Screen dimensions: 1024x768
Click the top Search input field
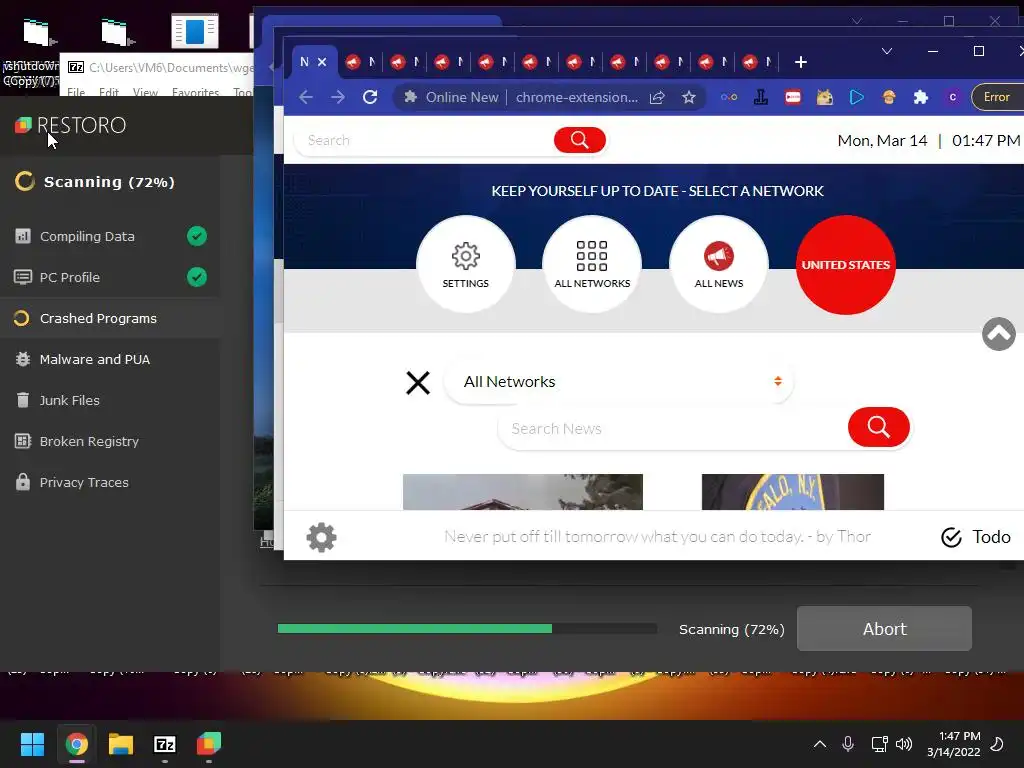[426, 140]
